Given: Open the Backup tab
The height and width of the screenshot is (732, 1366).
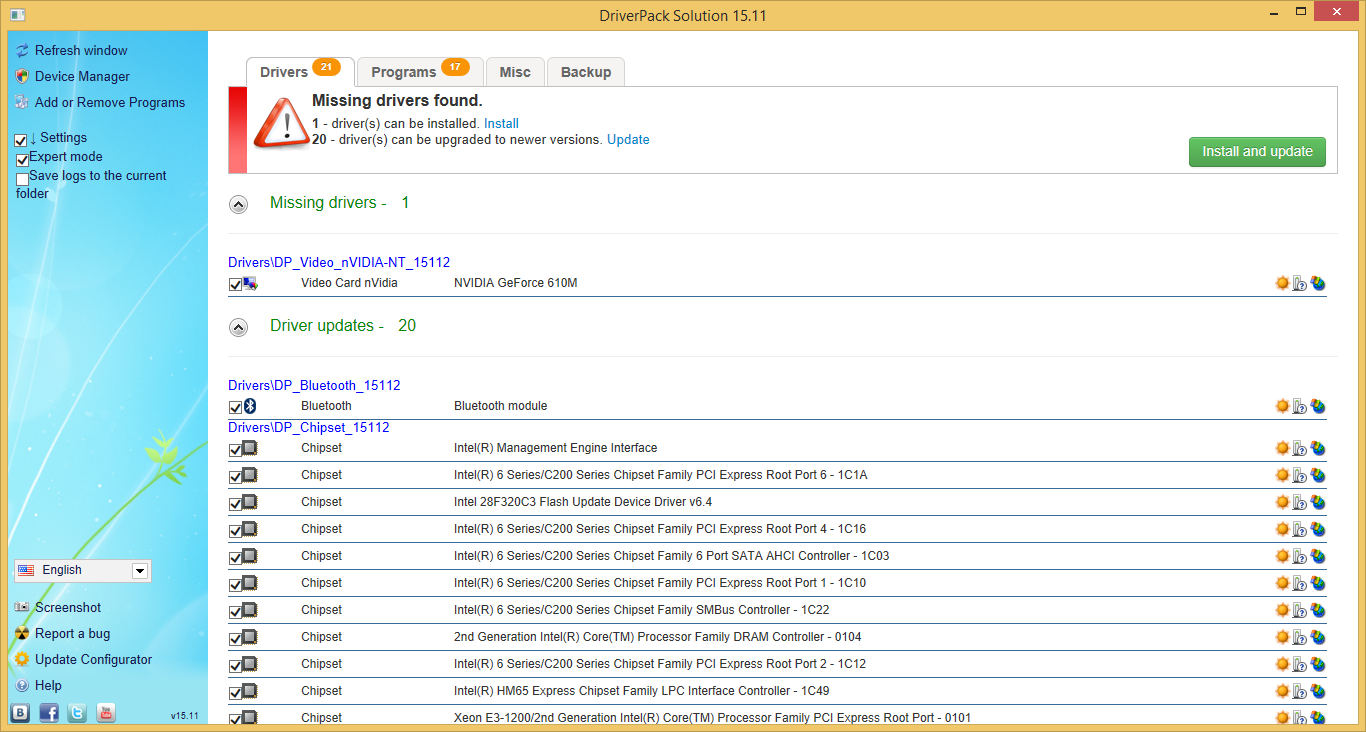Looking at the screenshot, I should [586, 71].
